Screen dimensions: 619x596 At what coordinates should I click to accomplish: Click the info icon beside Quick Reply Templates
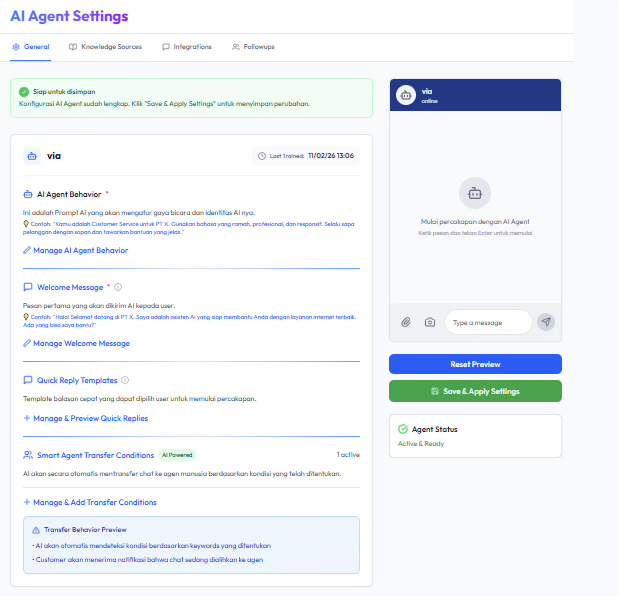pos(125,380)
